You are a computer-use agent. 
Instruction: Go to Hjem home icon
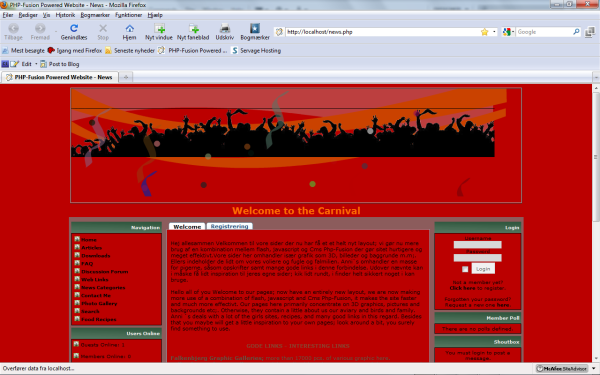pyautogui.click(x=129, y=28)
